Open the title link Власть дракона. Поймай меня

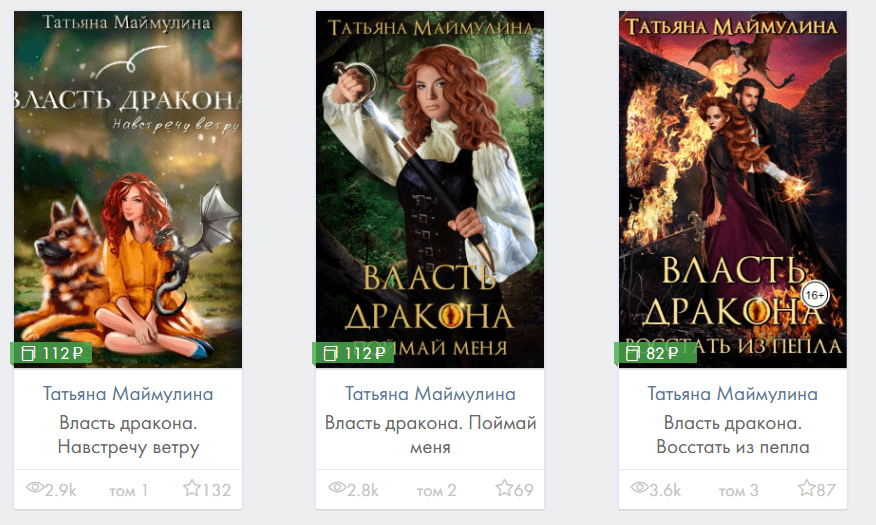pyautogui.click(x=430, y=435)
